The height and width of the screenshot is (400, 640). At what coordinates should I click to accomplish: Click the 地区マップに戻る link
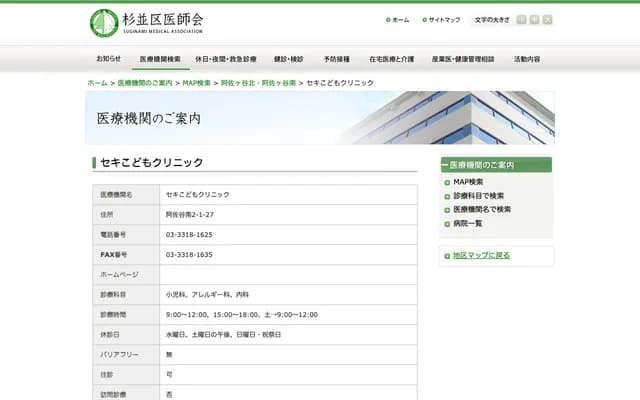click(x=482, y=256)
